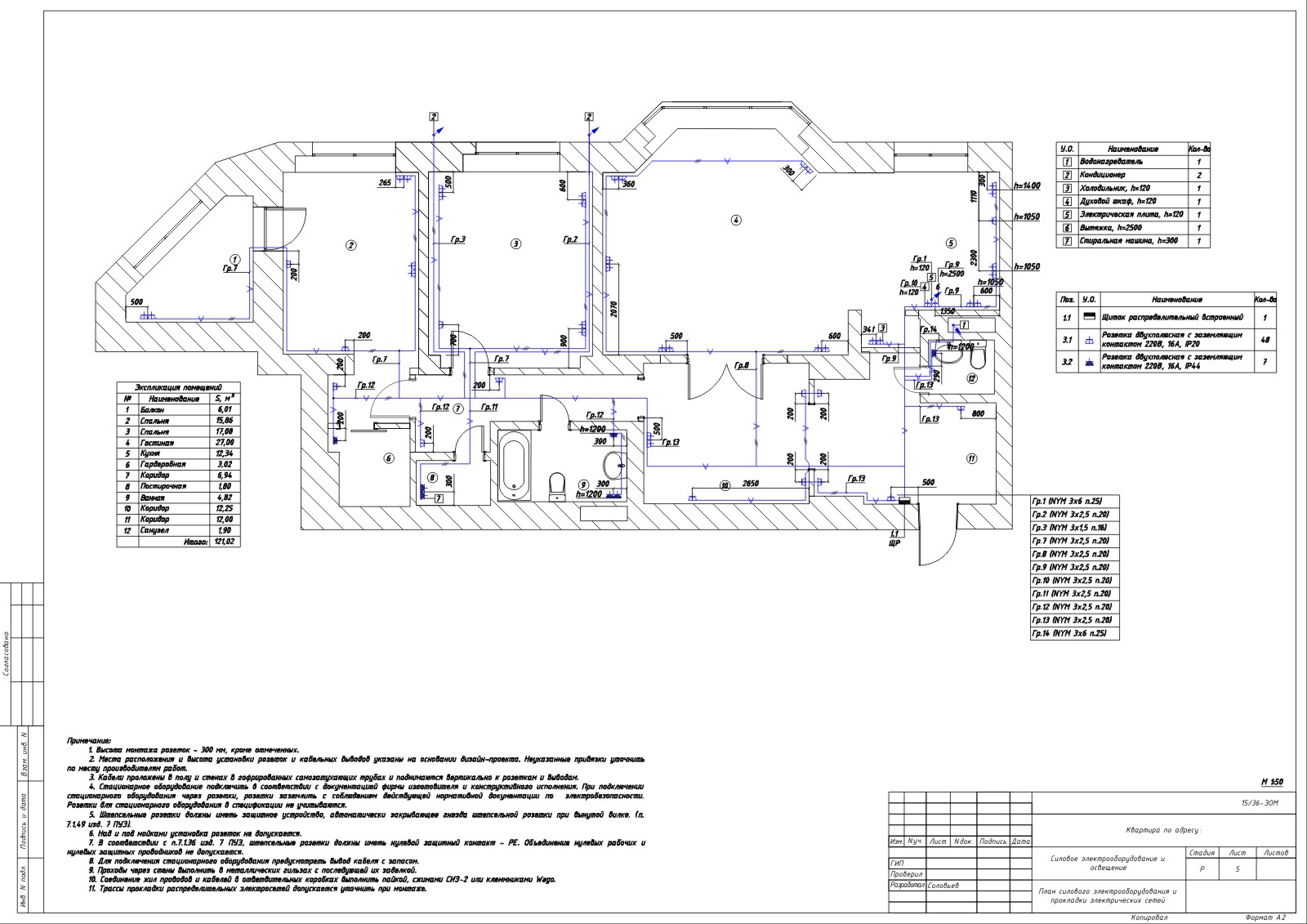Click cable legend 'Гр.1 (NYM 3х6 п.25)'

1068,502
